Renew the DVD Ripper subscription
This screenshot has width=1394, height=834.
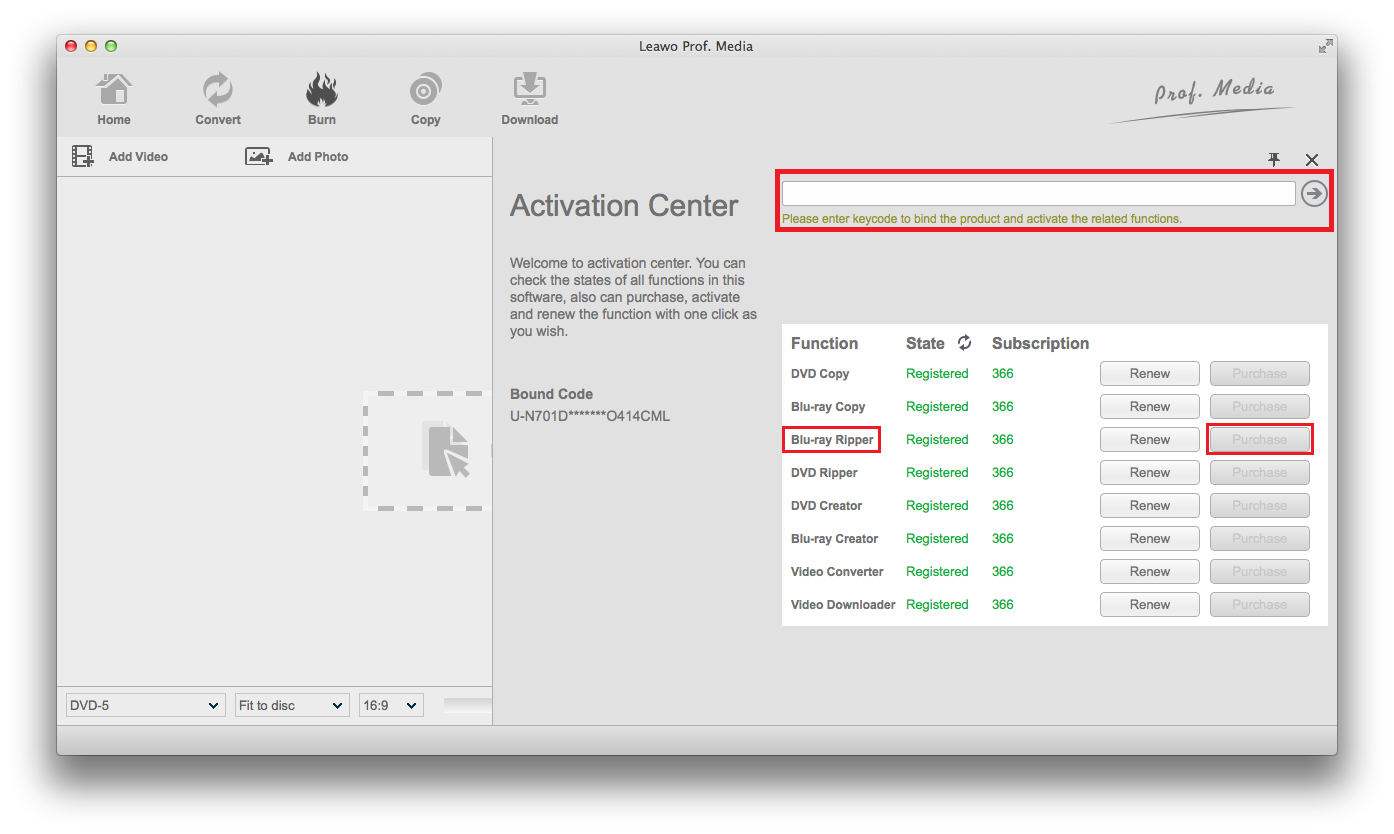tap(1150, 473)
